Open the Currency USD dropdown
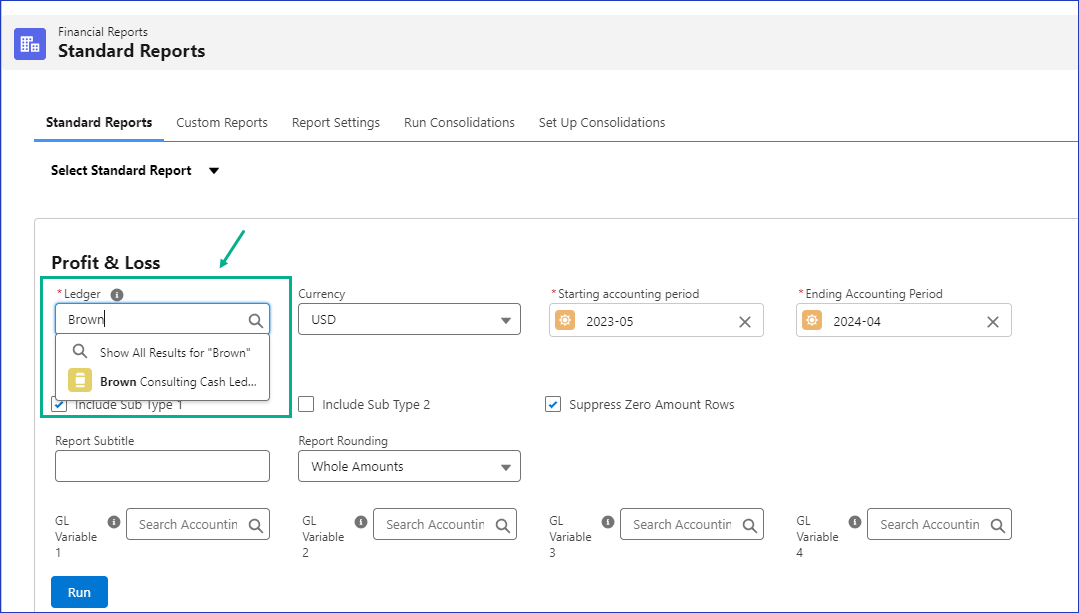1079x613 pixels. 409,320
